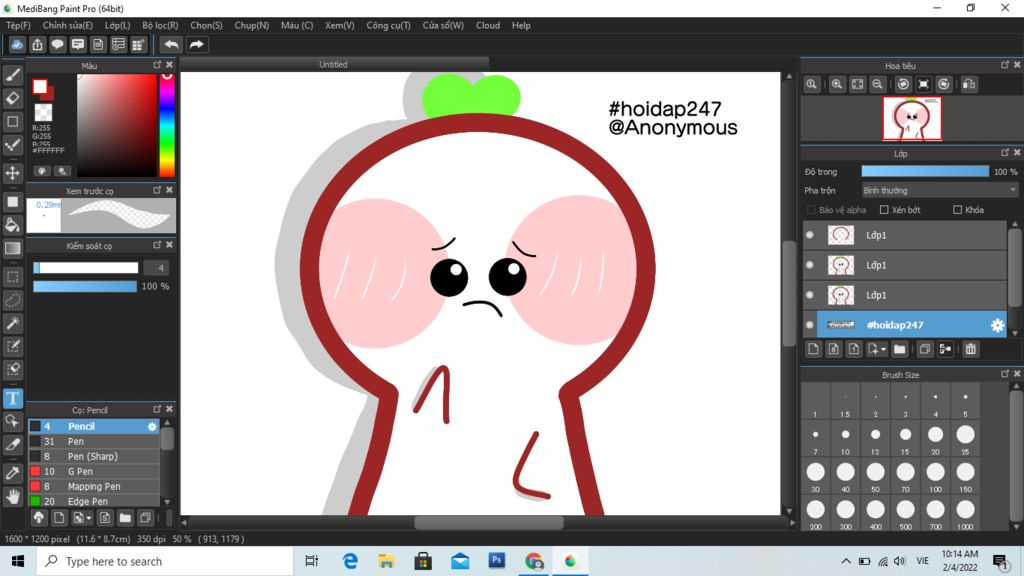The height and width of the screenshot is (576, 1024).
Task: Click the navigator fit-to-window icon
Action: tap(857, 84)
